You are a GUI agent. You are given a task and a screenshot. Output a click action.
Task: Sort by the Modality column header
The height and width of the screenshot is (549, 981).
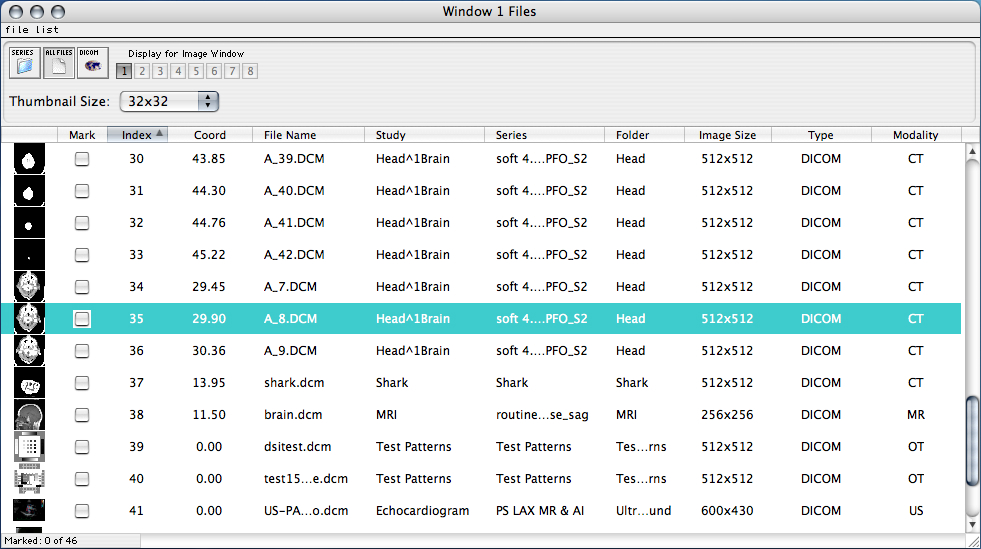pyautogui.click(x=915, y=135)
